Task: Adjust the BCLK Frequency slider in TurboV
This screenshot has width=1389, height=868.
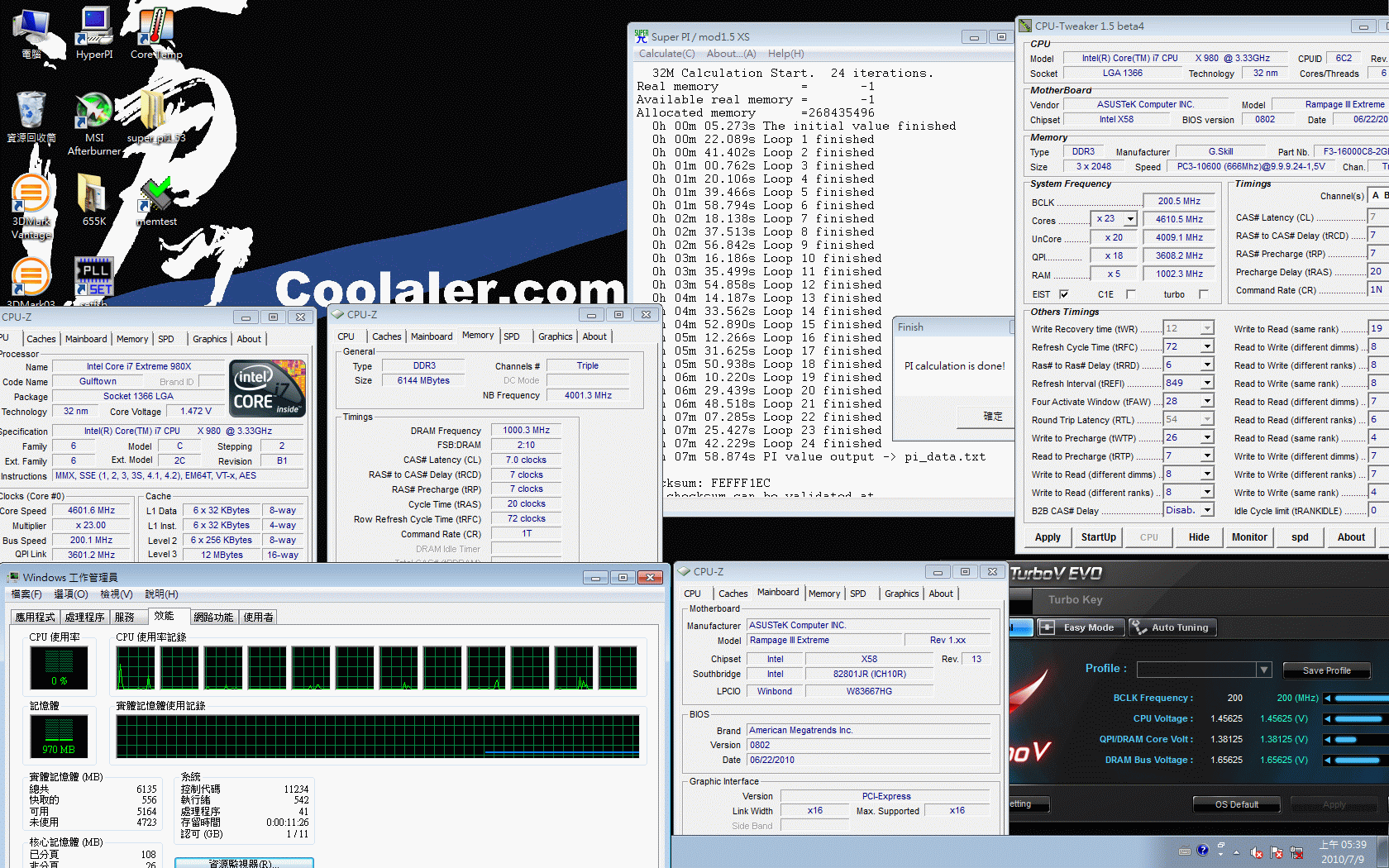Action: (x=1356, y=699)
